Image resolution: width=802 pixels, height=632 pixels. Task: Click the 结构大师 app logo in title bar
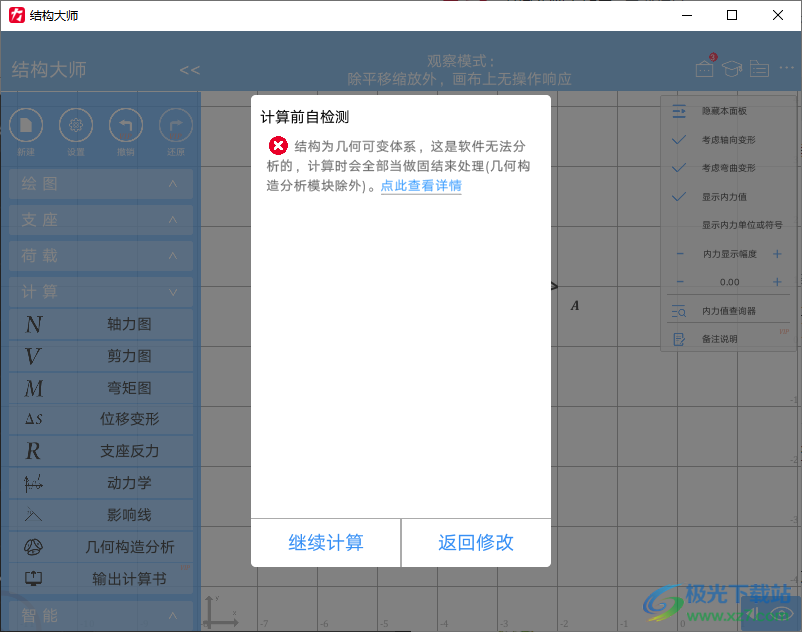point(17,15)
